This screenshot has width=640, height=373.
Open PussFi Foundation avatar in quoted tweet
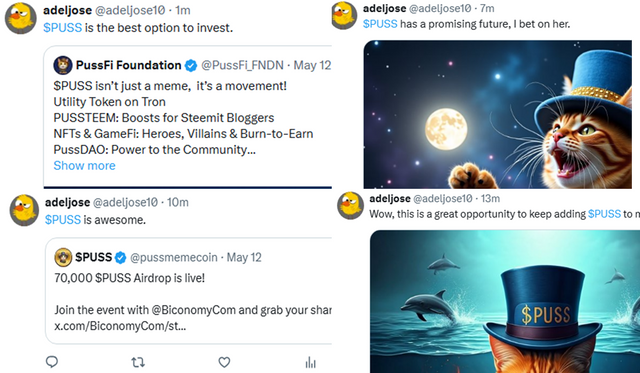[63, 65]
